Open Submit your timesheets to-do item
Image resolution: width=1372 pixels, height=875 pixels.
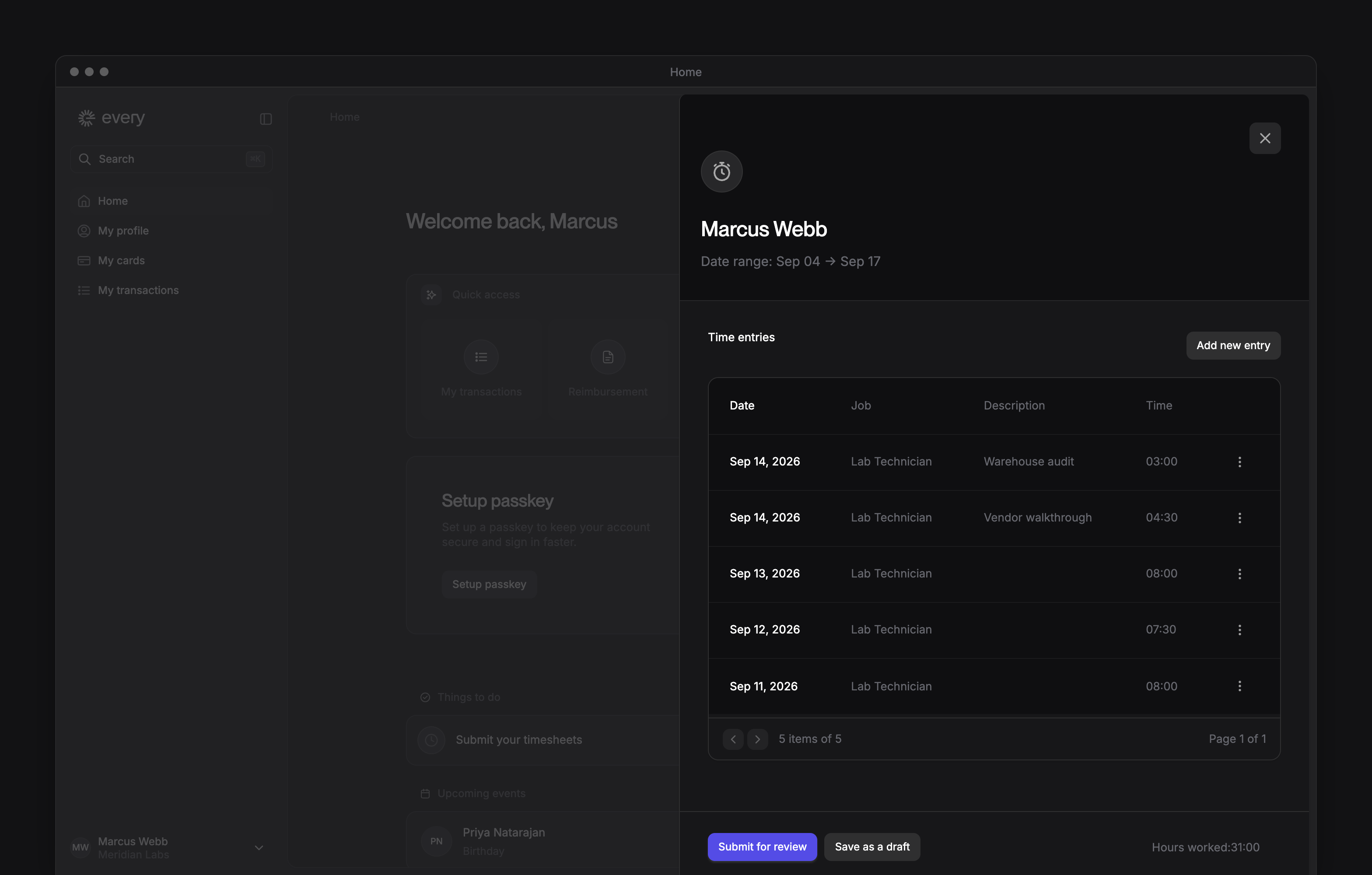542,740
